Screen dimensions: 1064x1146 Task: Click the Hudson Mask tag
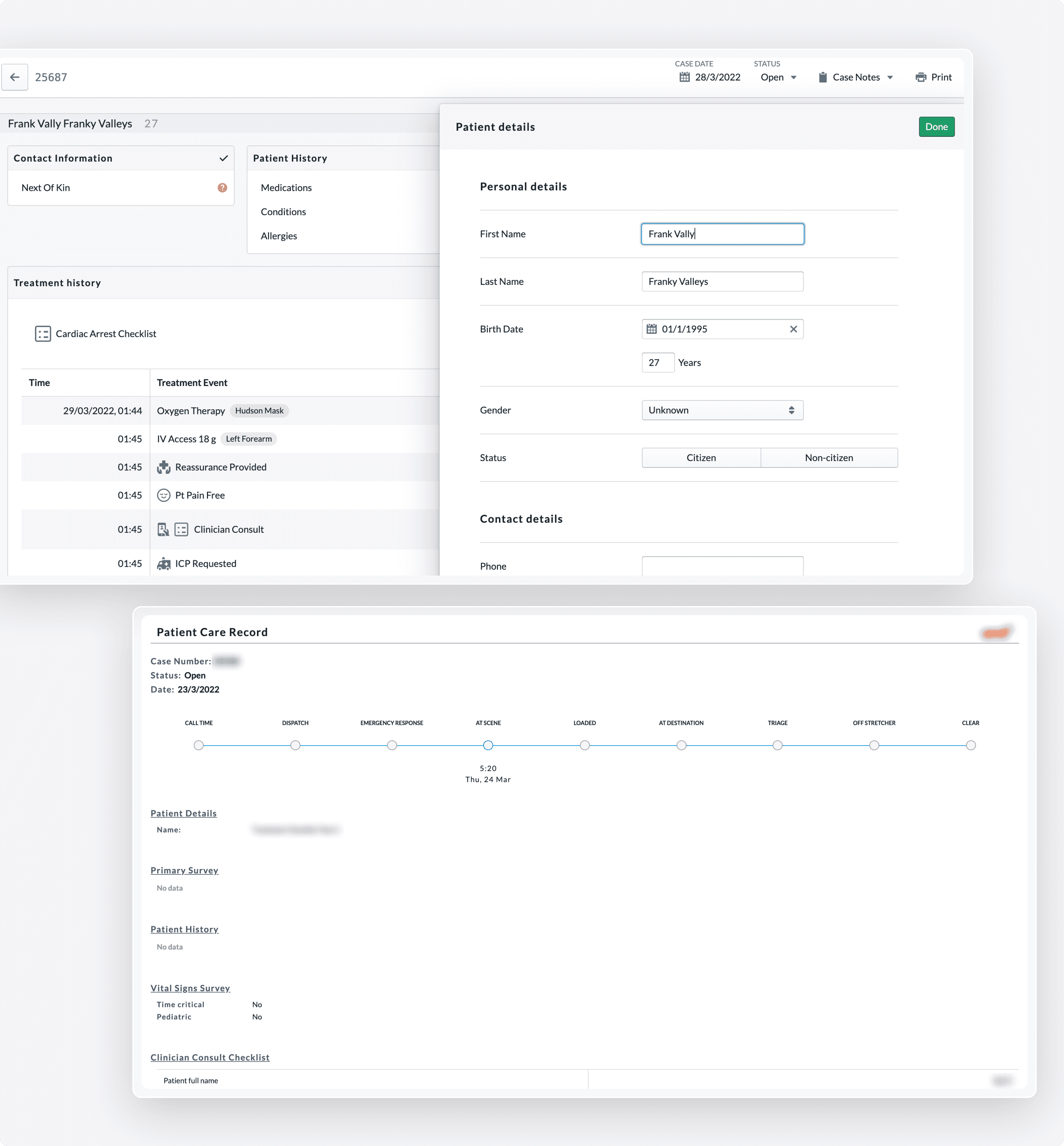pos(259,410)
